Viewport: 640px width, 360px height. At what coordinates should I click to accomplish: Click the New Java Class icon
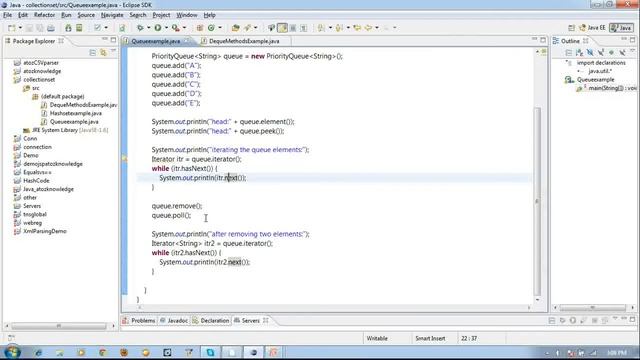[x=211, y=28]
